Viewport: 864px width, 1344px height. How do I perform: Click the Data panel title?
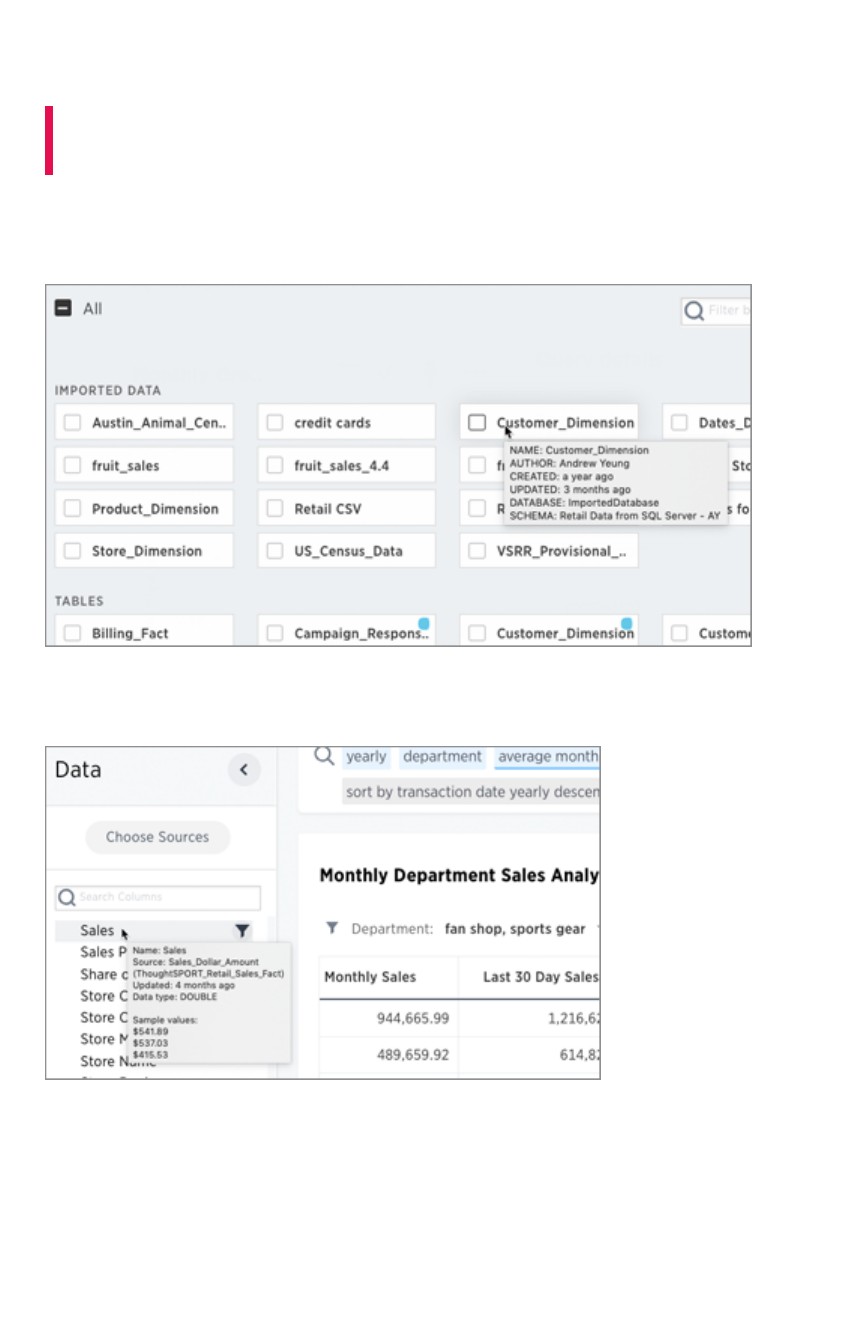click(x=78, y=770)
